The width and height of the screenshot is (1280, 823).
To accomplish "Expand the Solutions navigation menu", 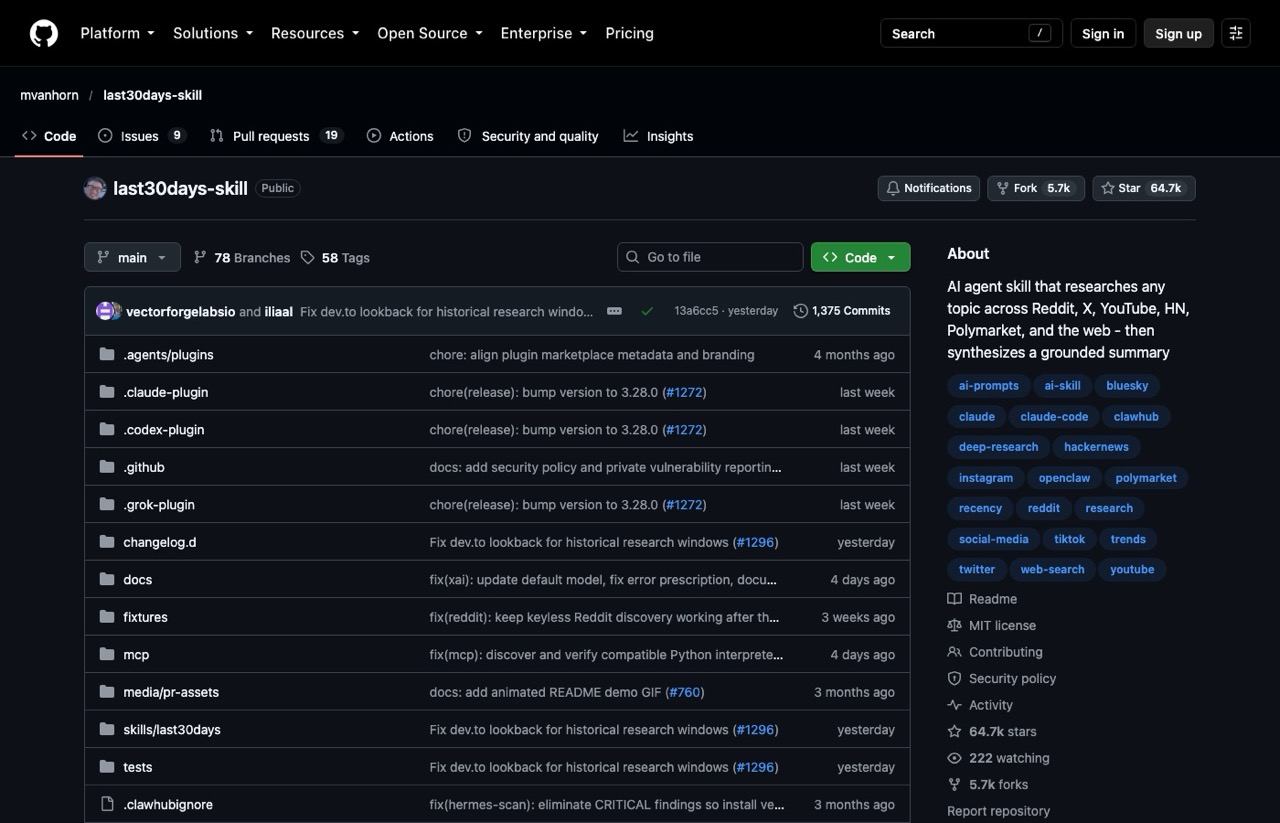I will click(x=213, y=33).
